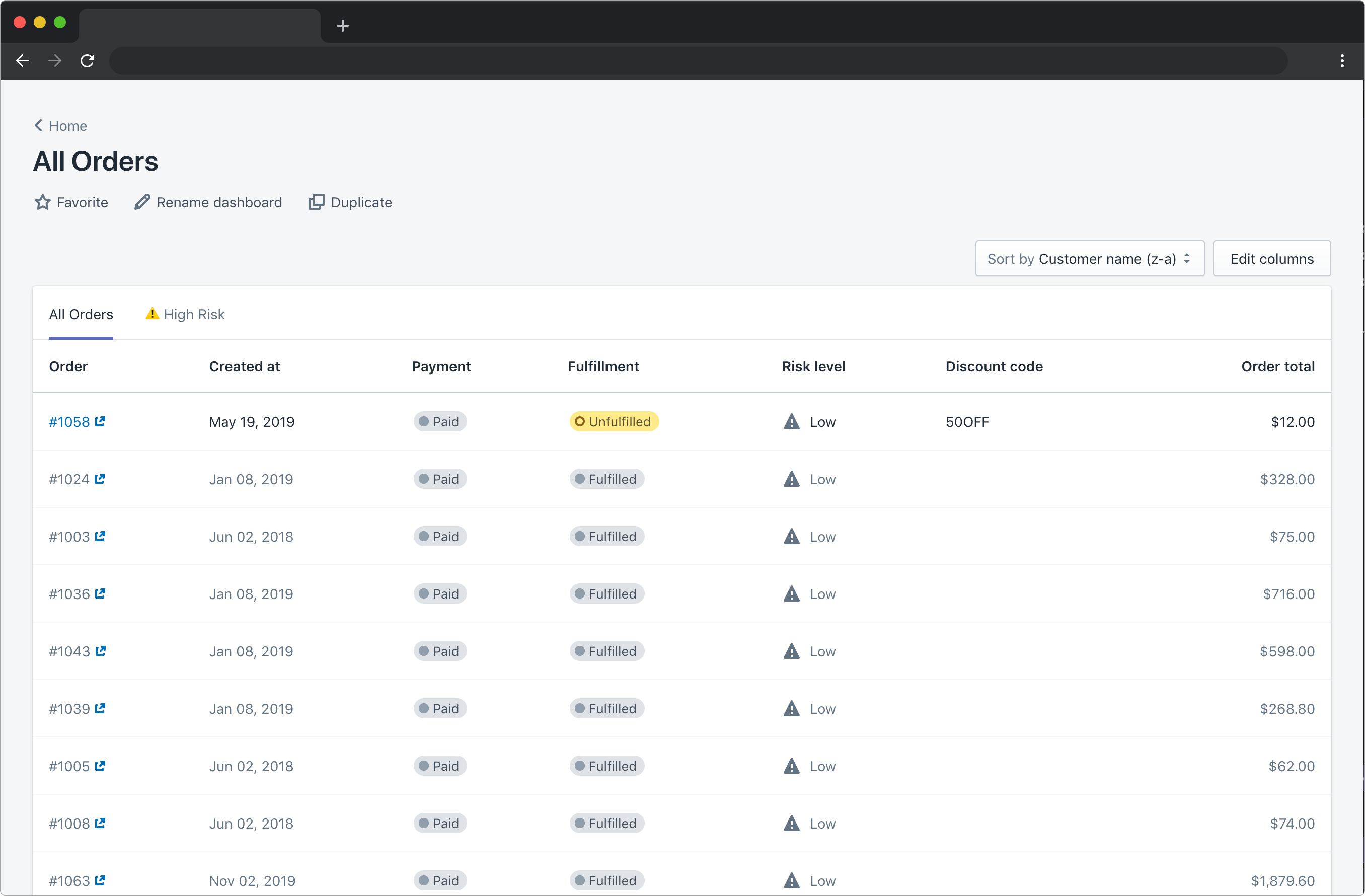Viewport: 1365px width, 896px height.
Task: Go back using browser back arrow
Action: pyautogui.click(x=23, y=61)
